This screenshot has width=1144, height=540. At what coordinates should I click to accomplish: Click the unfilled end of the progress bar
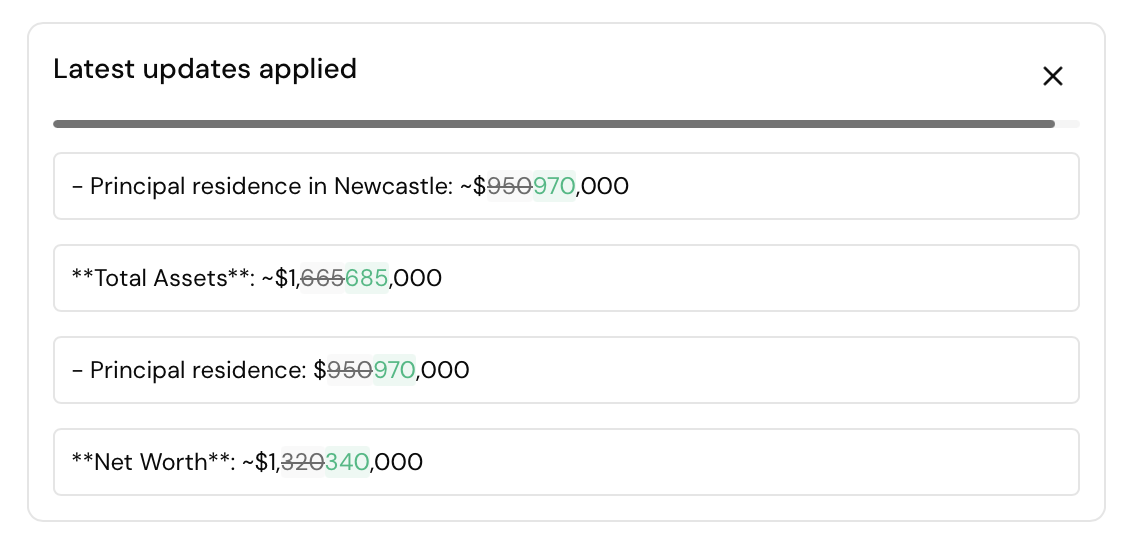(1068, 124)
